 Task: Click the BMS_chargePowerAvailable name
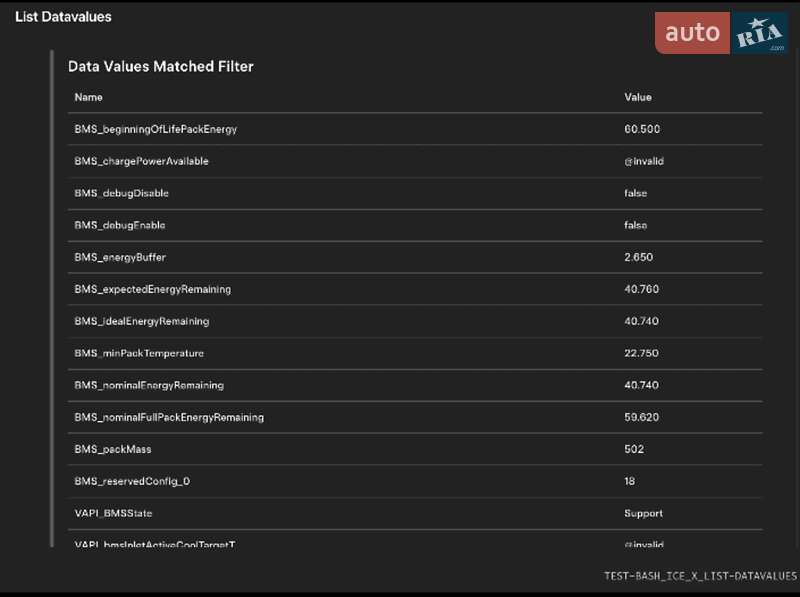tap(141, 161)
